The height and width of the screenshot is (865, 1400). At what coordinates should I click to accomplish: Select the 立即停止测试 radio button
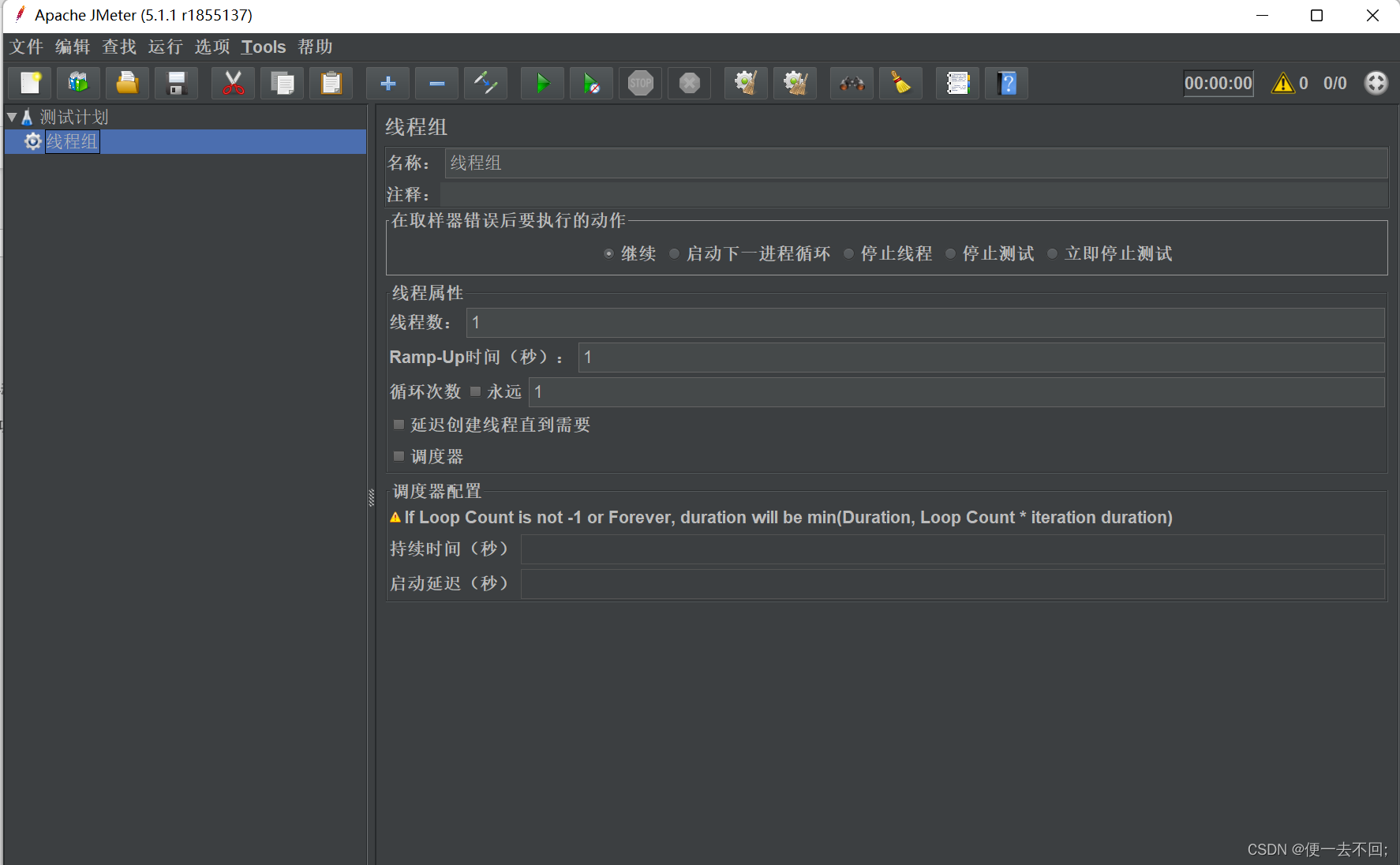[x=1052, y=253]
